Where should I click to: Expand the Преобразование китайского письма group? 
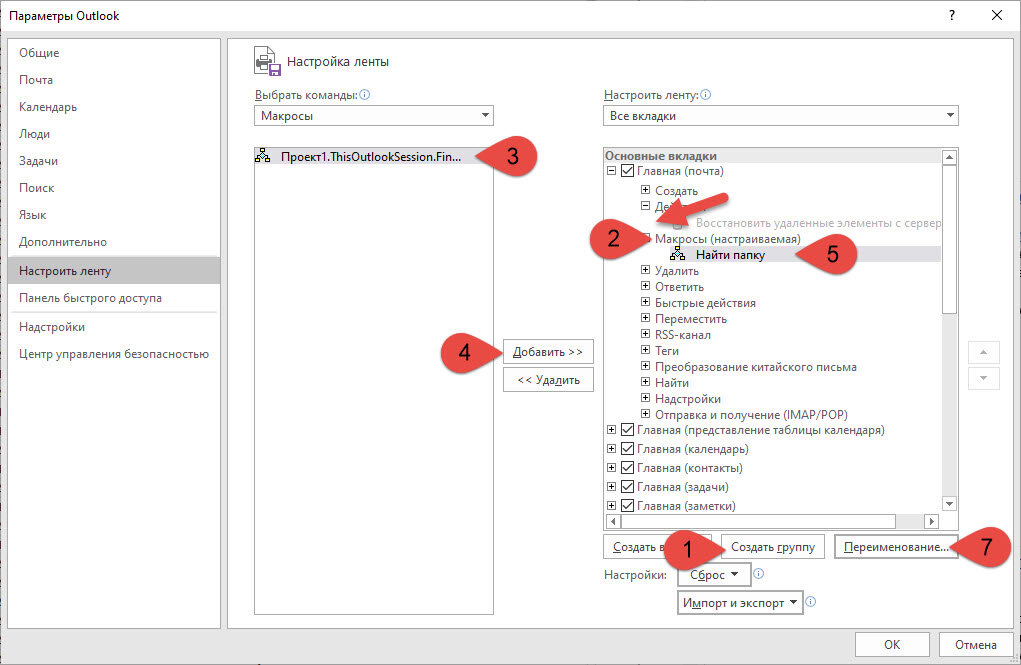(x=645, y=366)
